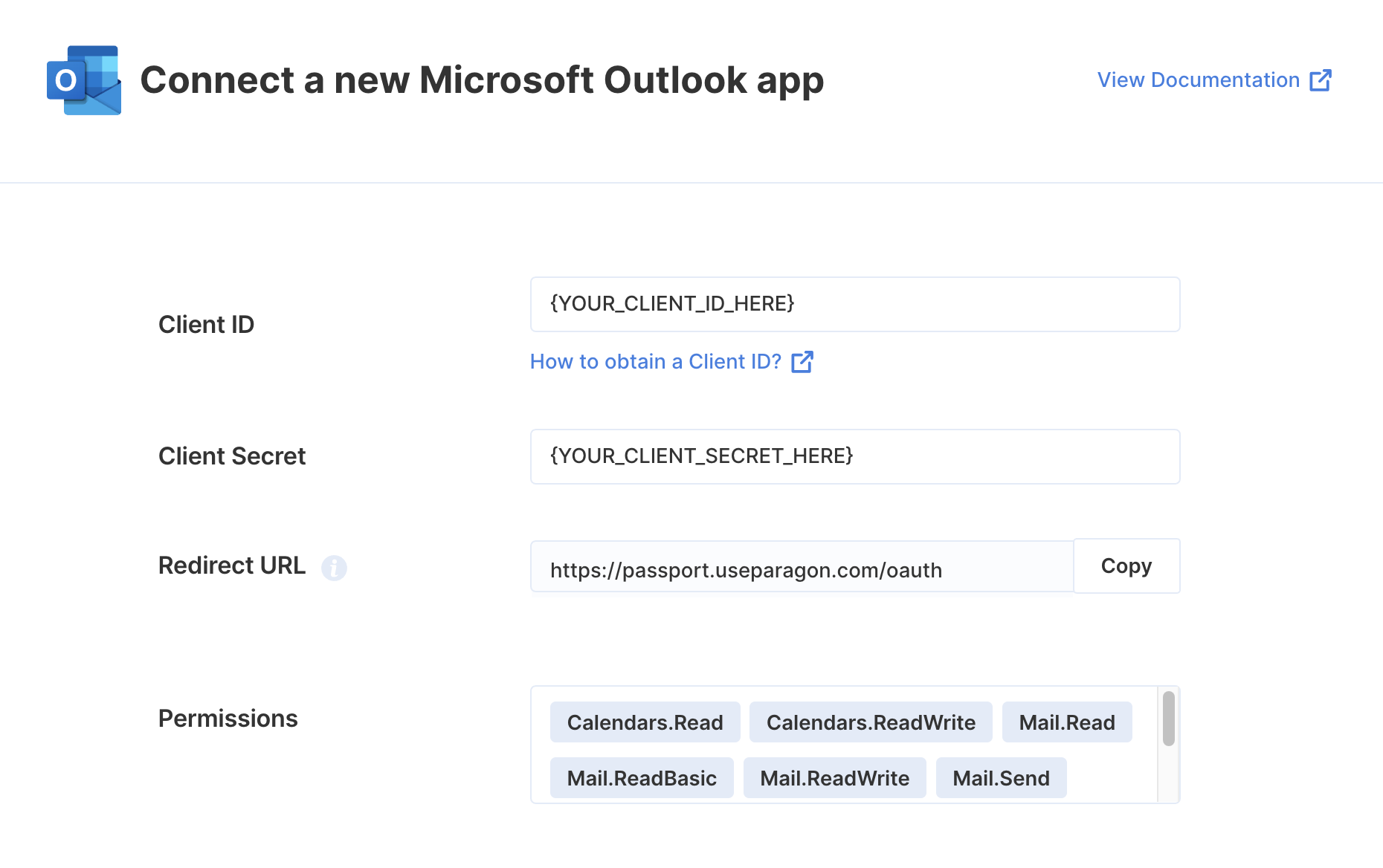The width and height of the screenshot is (1383, 868).
Task: Select the Calendars.Read permission tag
Action: tap(645, 722)
